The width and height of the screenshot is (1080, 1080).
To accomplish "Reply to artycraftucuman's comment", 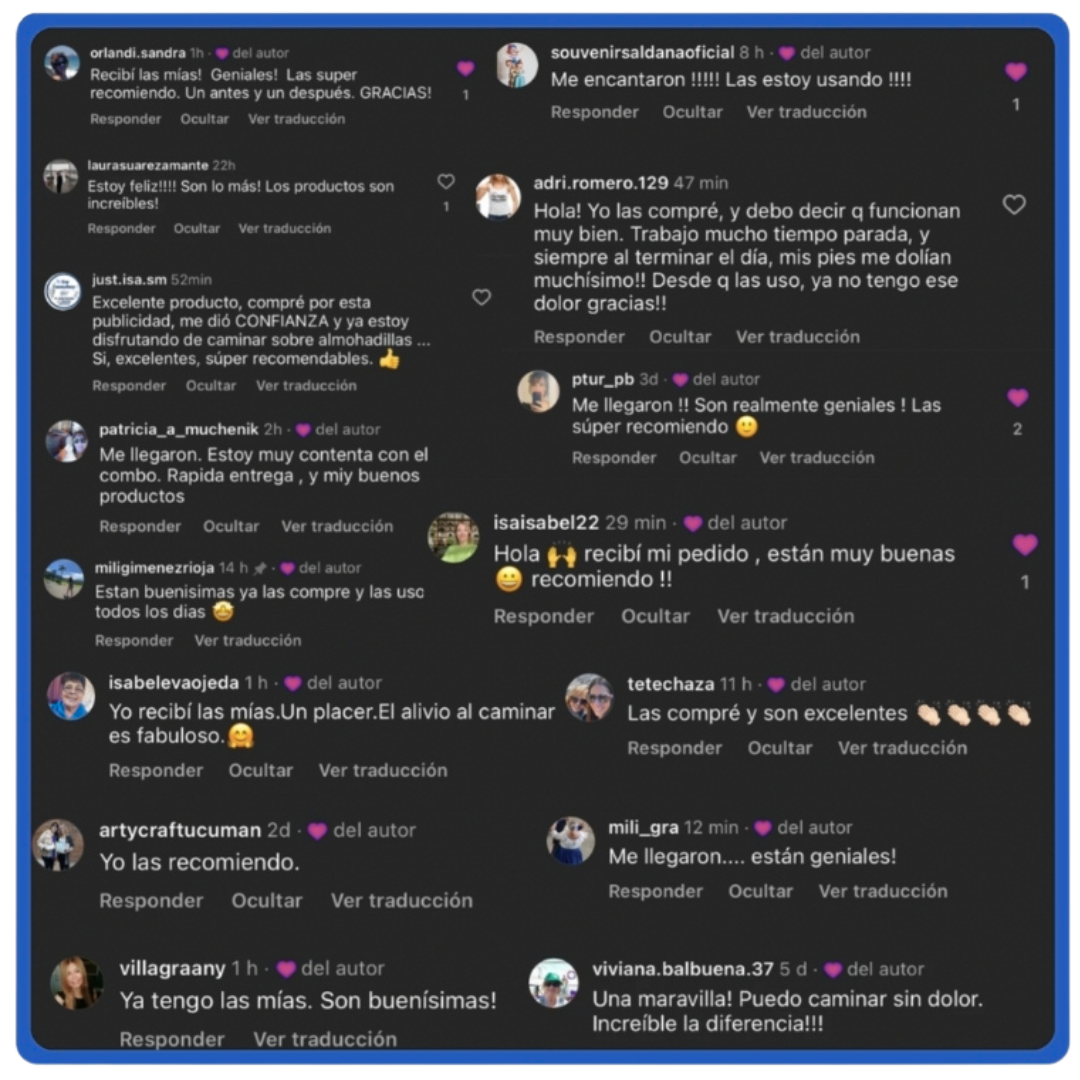I will pos(152,900).
